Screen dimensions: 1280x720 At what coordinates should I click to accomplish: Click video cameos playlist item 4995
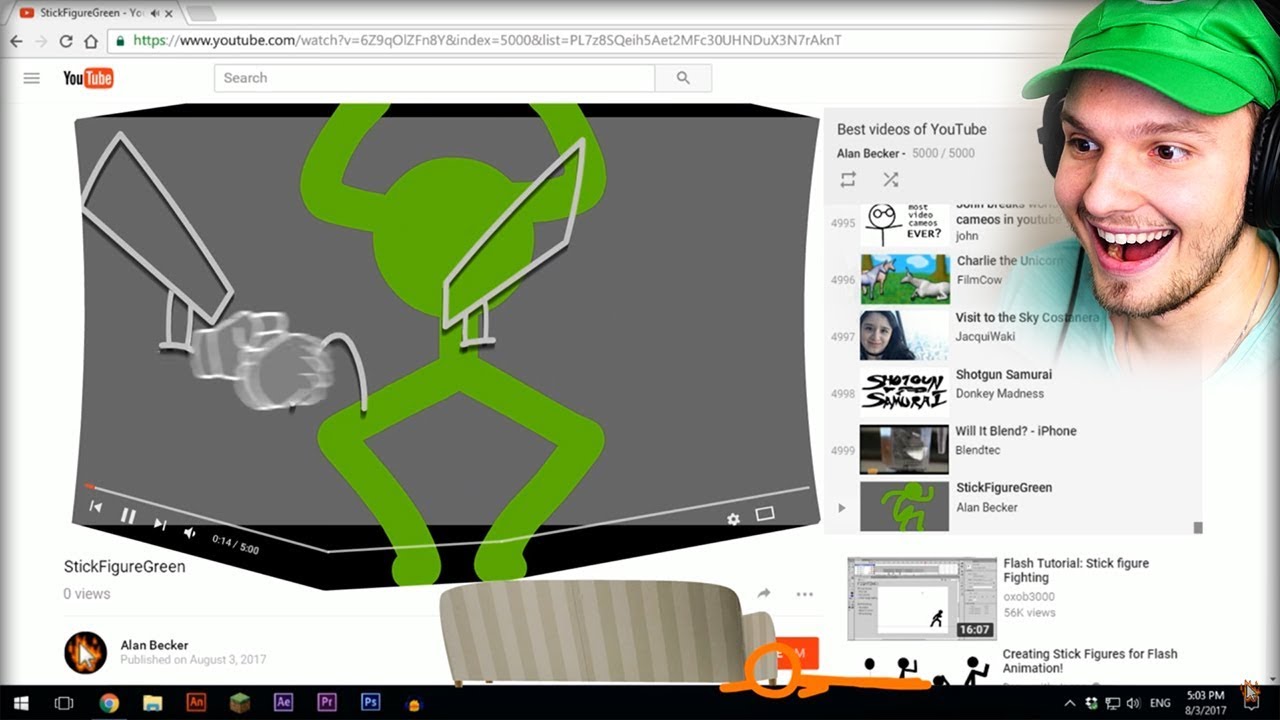click(1010, 222)
